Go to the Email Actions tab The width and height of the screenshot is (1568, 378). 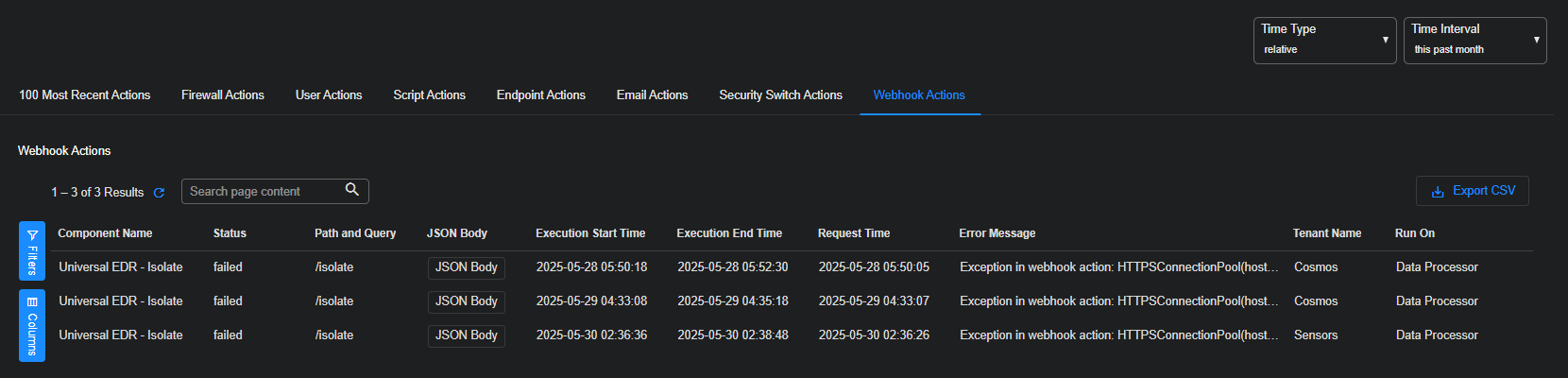tap(652, 95)
